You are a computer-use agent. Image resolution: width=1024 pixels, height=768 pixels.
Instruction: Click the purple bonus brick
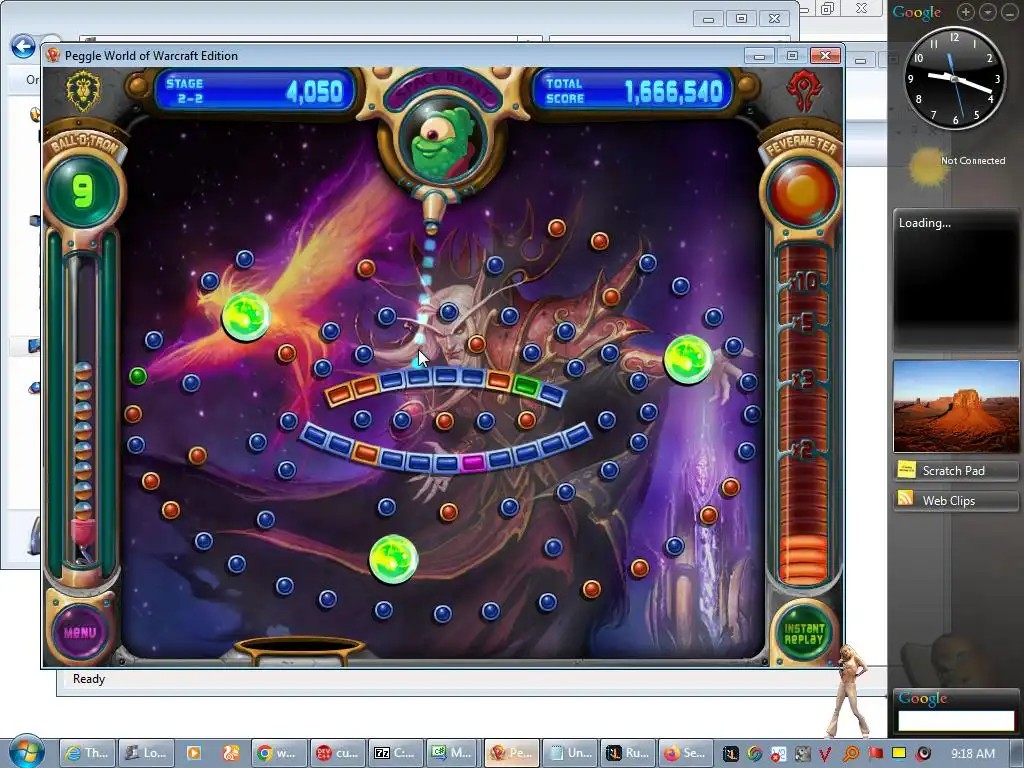(x=472, y=462)
